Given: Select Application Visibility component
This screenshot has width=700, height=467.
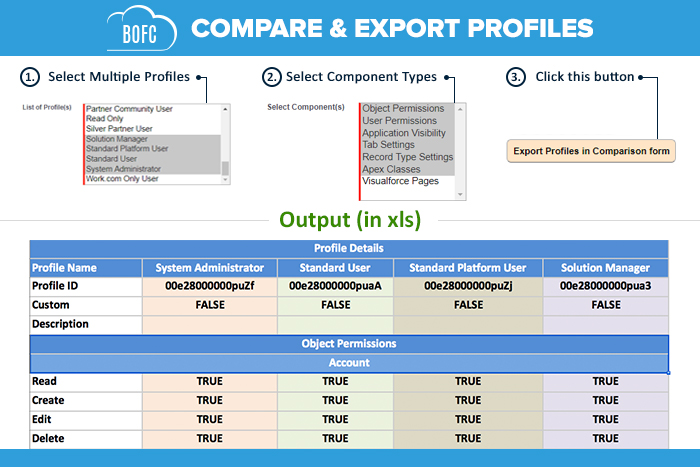Looking at the screenshot, I should (x=408, y=133).
